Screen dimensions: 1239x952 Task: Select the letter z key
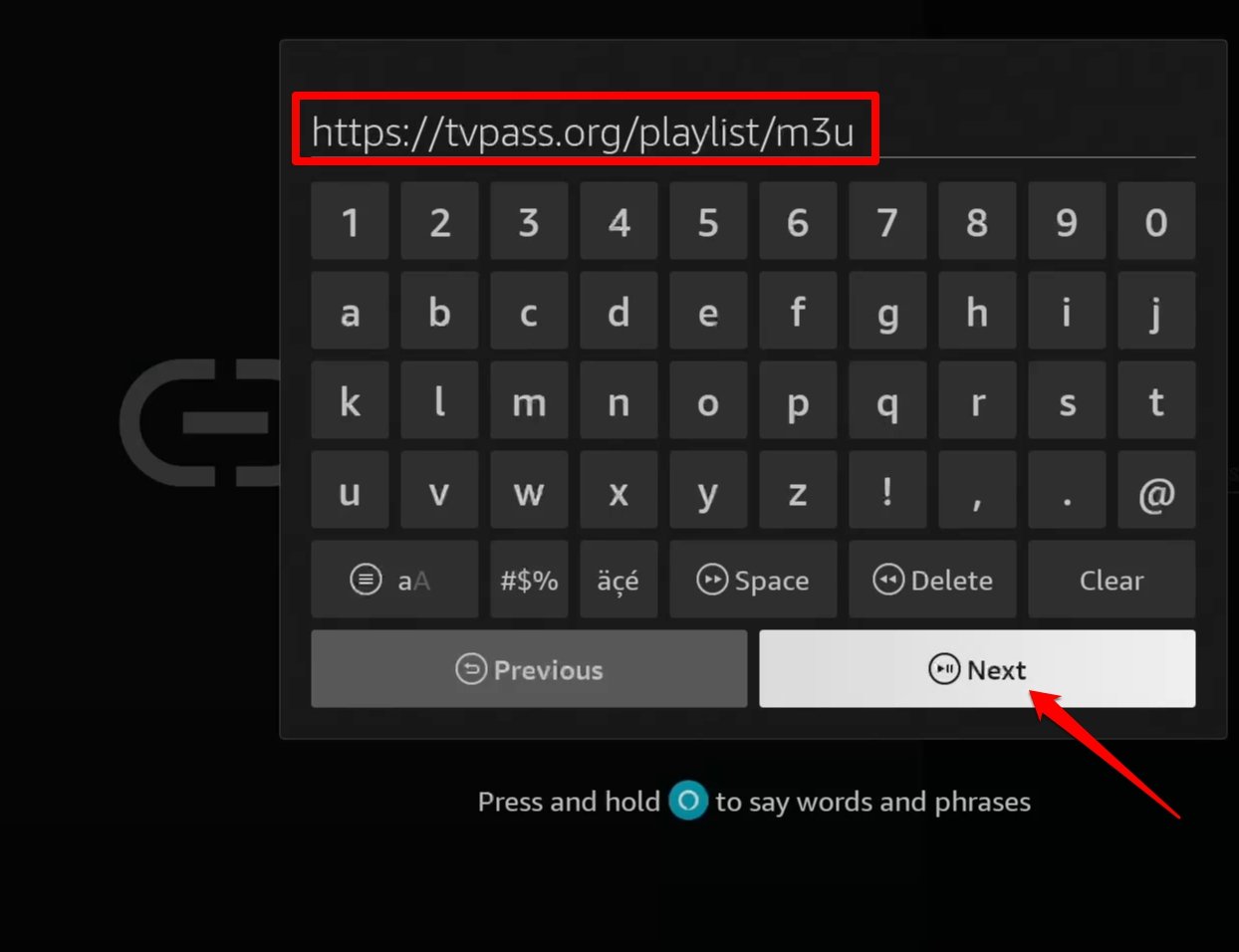tap(798, 489)
